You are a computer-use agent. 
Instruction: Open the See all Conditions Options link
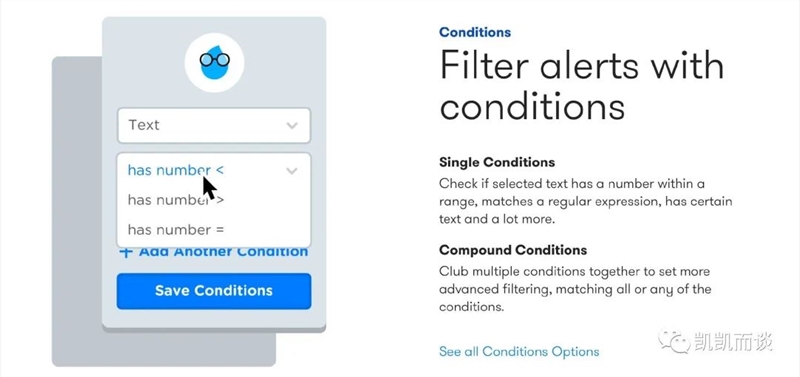coord(519,351)
